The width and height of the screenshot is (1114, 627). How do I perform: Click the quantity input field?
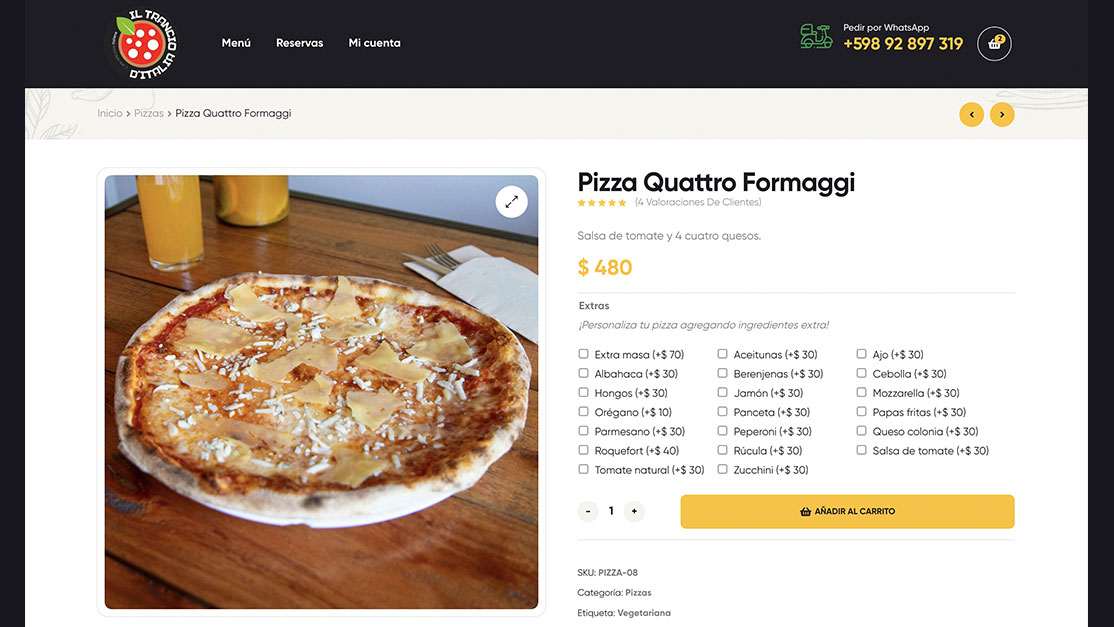611,511
